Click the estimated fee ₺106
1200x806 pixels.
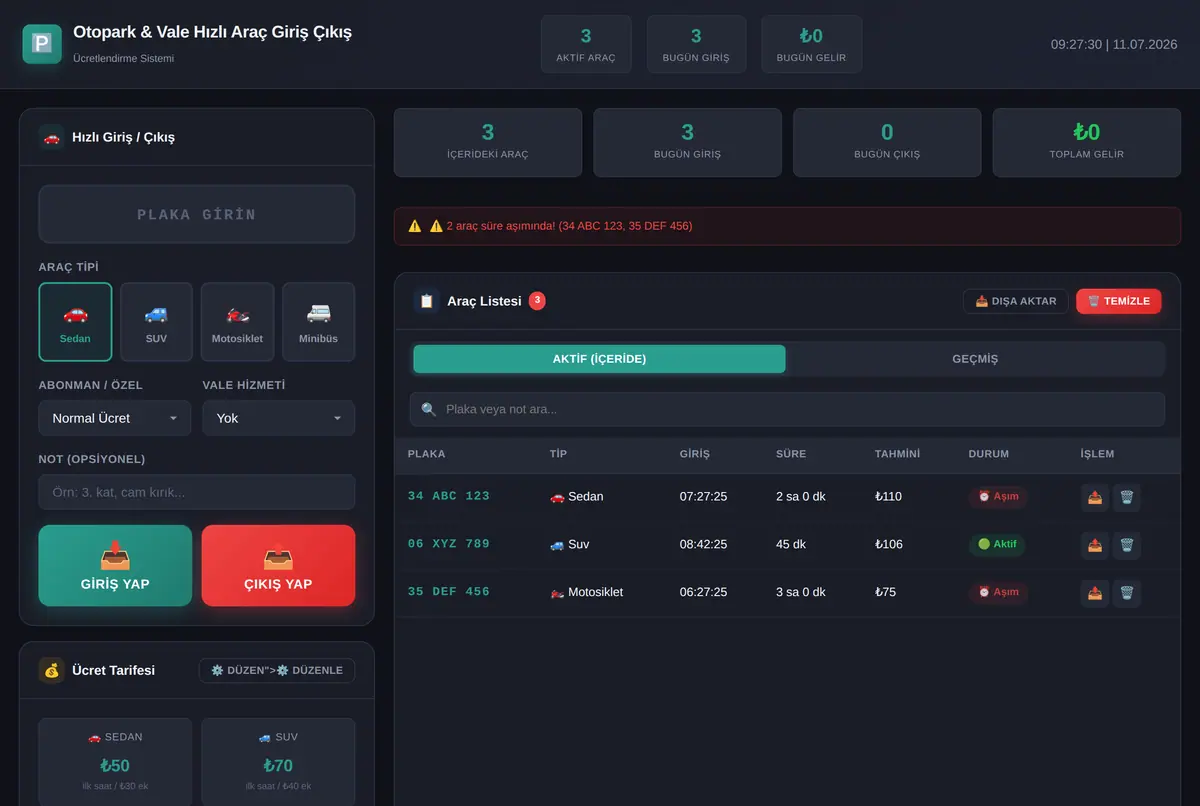(x=889, y=544)
